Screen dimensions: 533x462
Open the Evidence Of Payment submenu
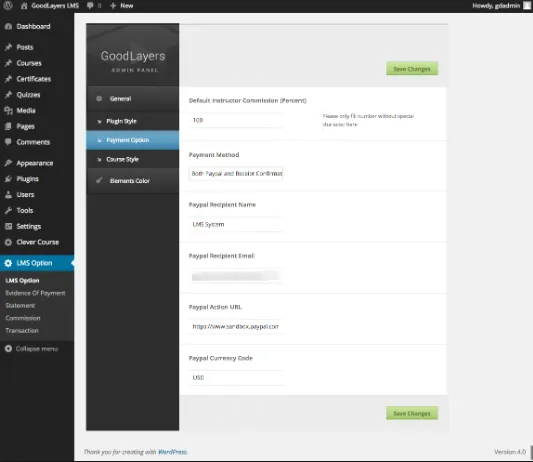coord(35,293)
